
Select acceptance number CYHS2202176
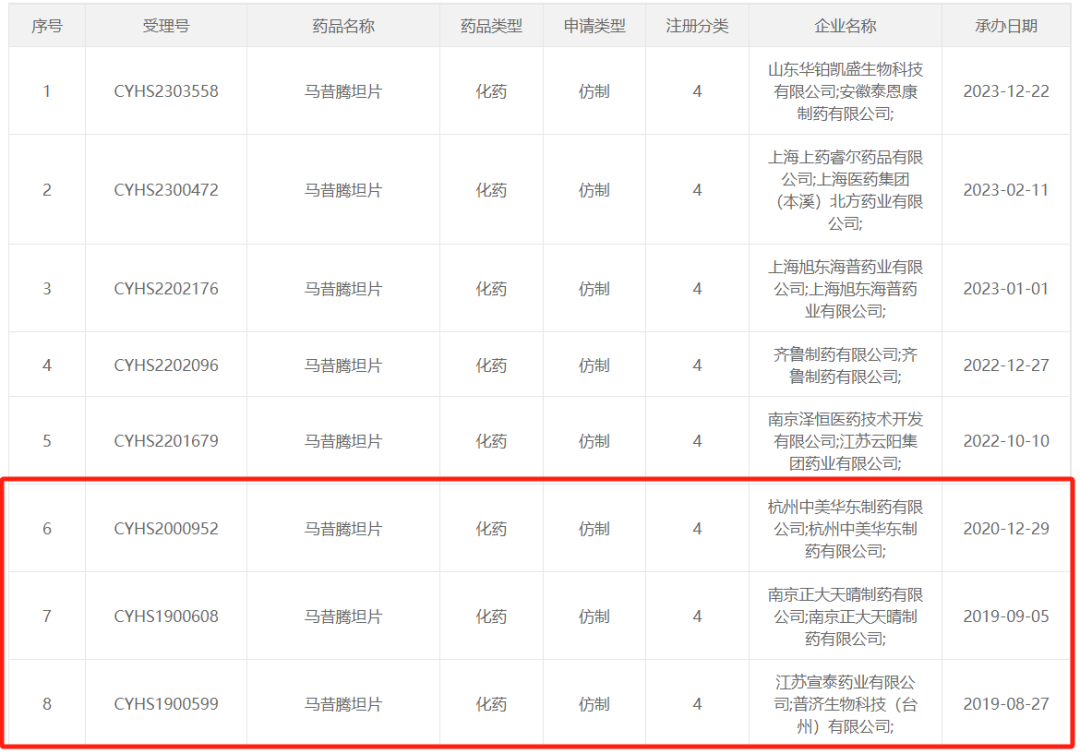tap(166, 289)
